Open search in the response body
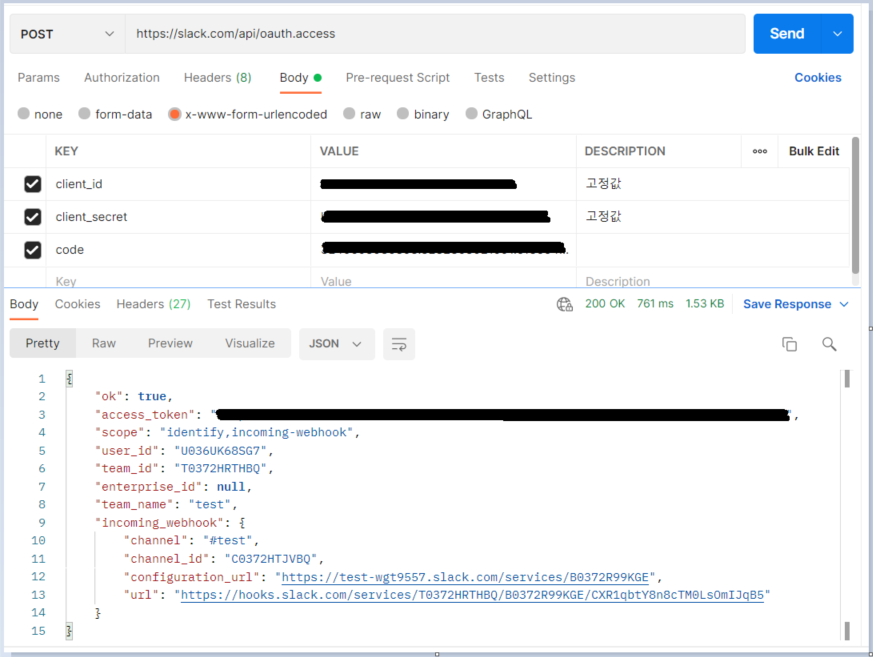This screenshot has width=873, height=657. pos(829,344)
